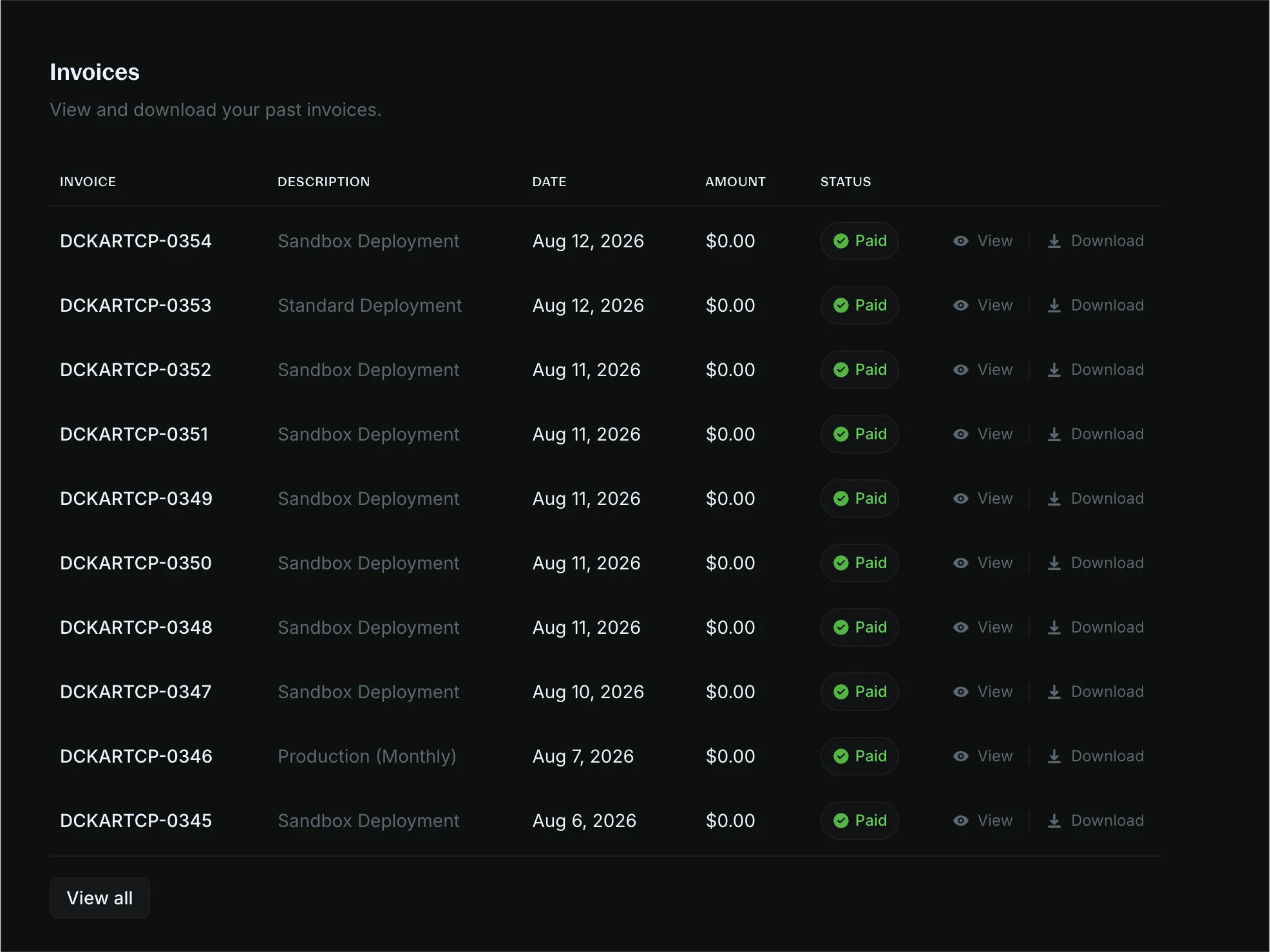Click the Aug 6, 2026 date cell
The width and height of the screenshot is (1270, 952).
pos(584,821)
